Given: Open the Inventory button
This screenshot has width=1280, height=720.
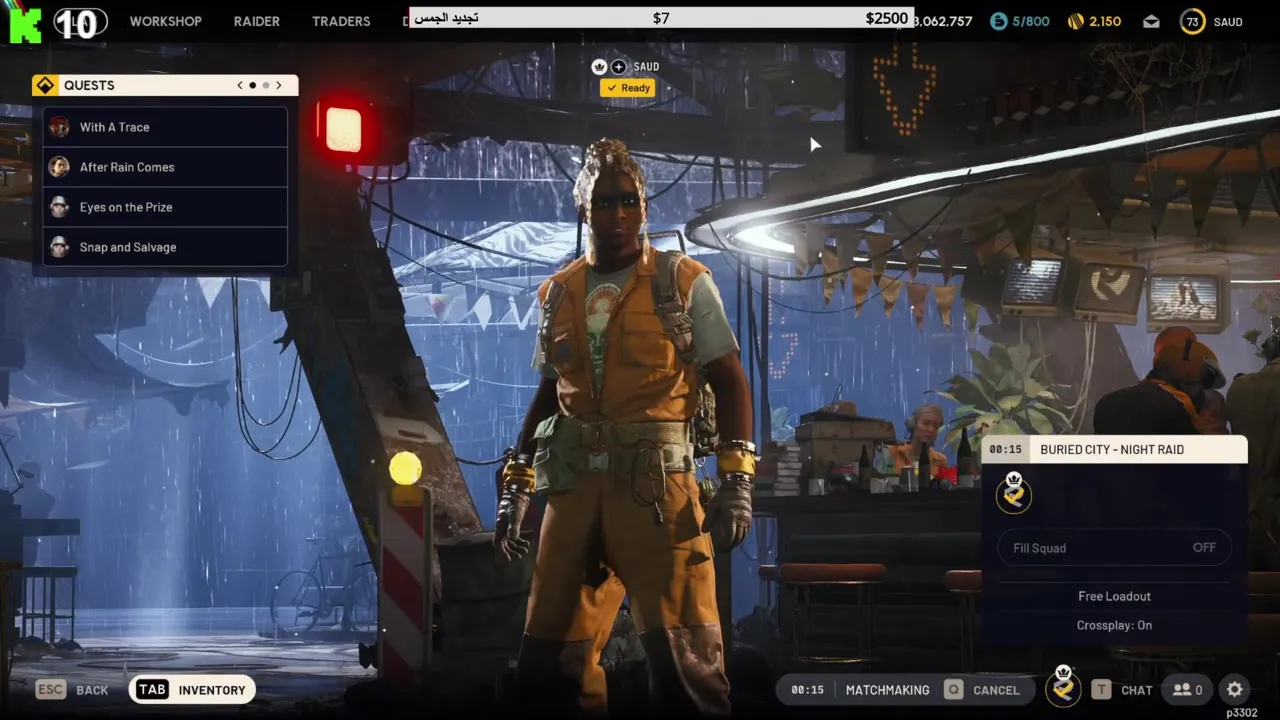Looking at the screenshot, I should pyautogui.click(x=192, y=690).
